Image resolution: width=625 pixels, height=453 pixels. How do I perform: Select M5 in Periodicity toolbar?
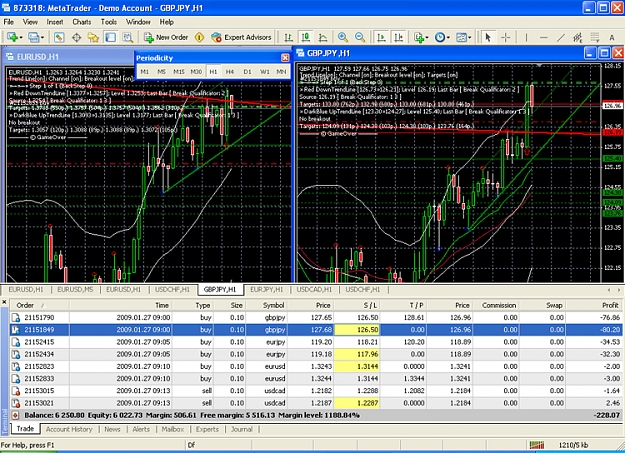pos(161,71)
